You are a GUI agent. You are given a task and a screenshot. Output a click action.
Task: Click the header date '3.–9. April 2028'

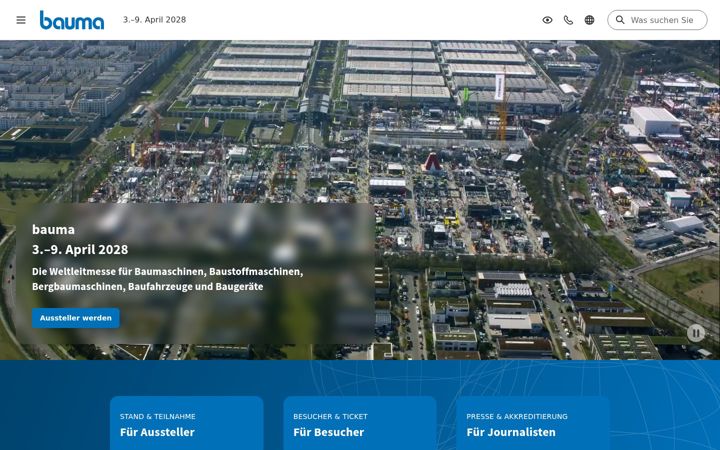[154, 20]
